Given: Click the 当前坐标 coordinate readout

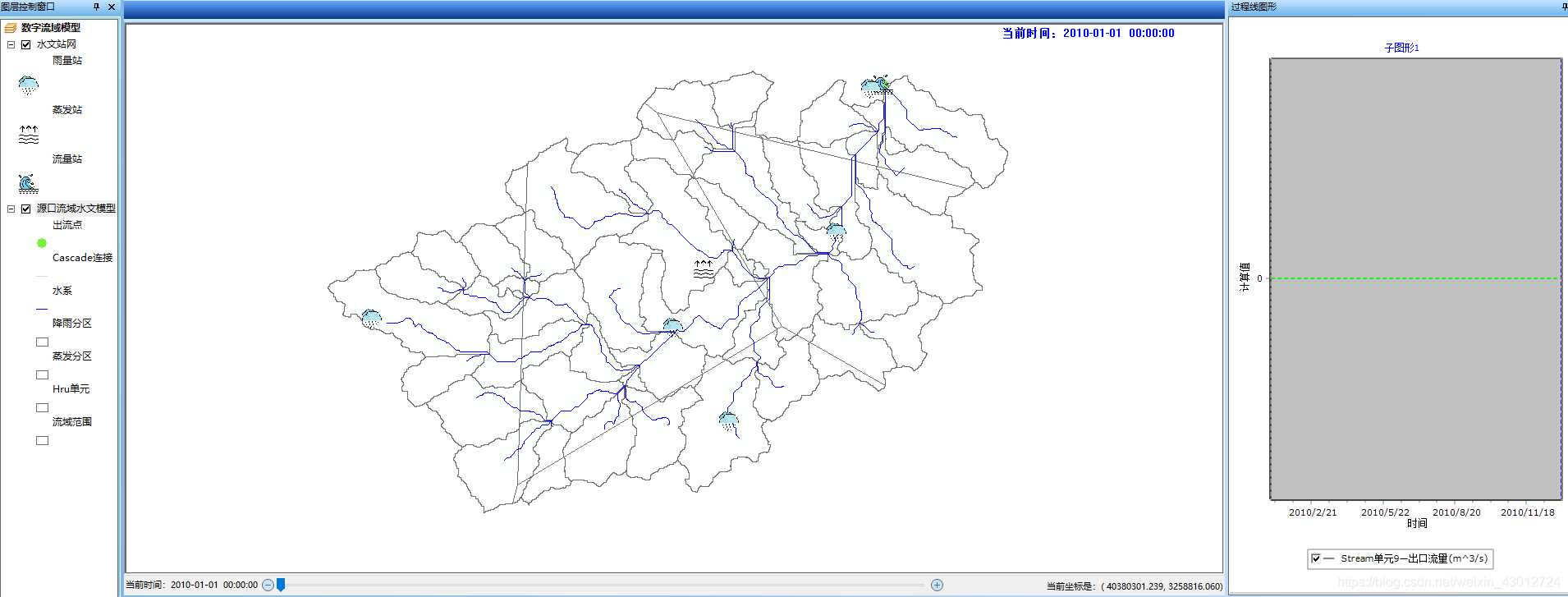Looking at the screenshot, I should [x=1134, y=586].
